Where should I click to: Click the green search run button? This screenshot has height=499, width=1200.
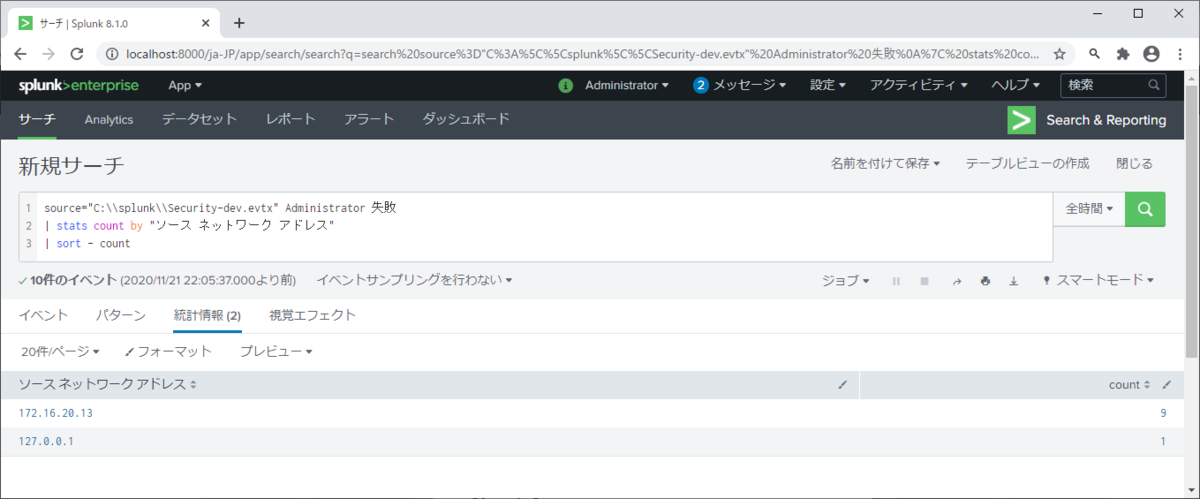pos(1145,209)
